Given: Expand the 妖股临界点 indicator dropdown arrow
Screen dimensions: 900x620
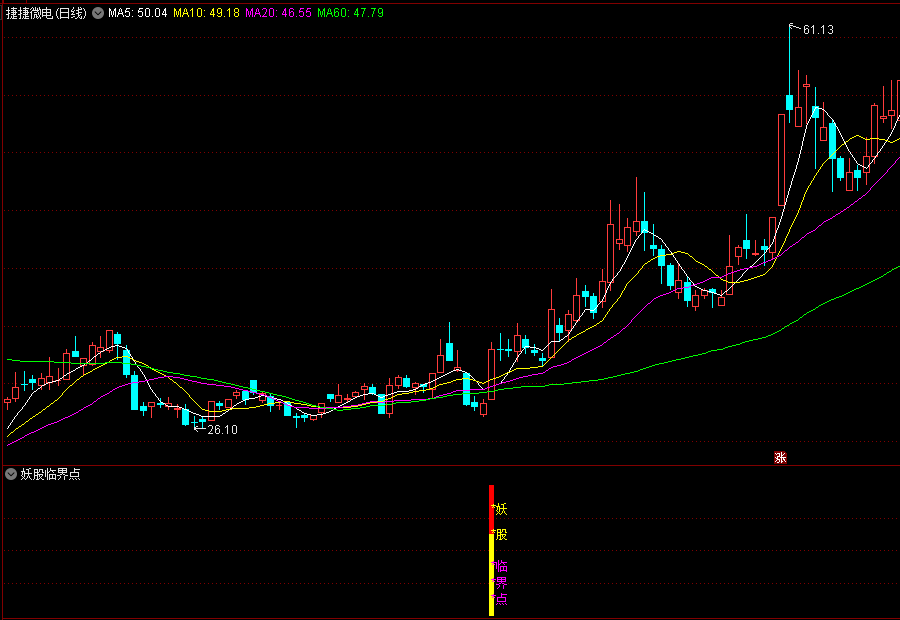Looking at the screenshot, I should click(x=11, y=474).
